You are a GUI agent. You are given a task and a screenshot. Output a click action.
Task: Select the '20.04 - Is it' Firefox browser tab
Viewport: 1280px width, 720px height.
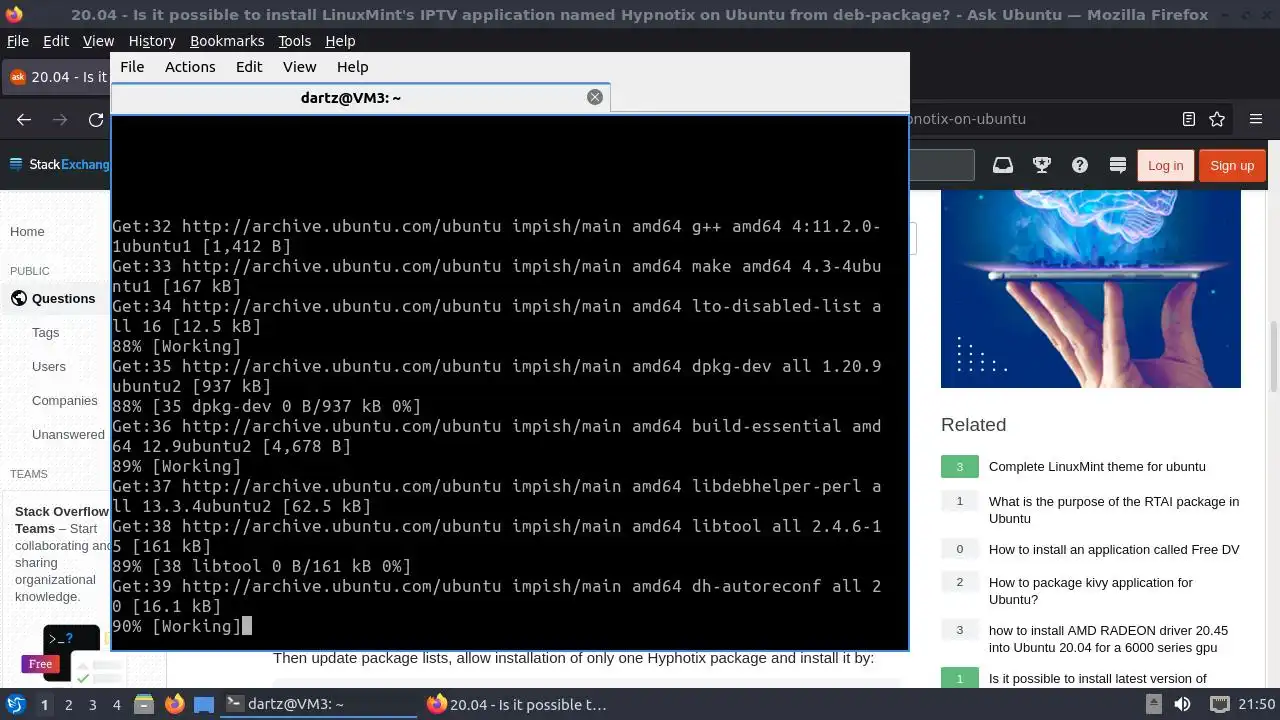57,77
